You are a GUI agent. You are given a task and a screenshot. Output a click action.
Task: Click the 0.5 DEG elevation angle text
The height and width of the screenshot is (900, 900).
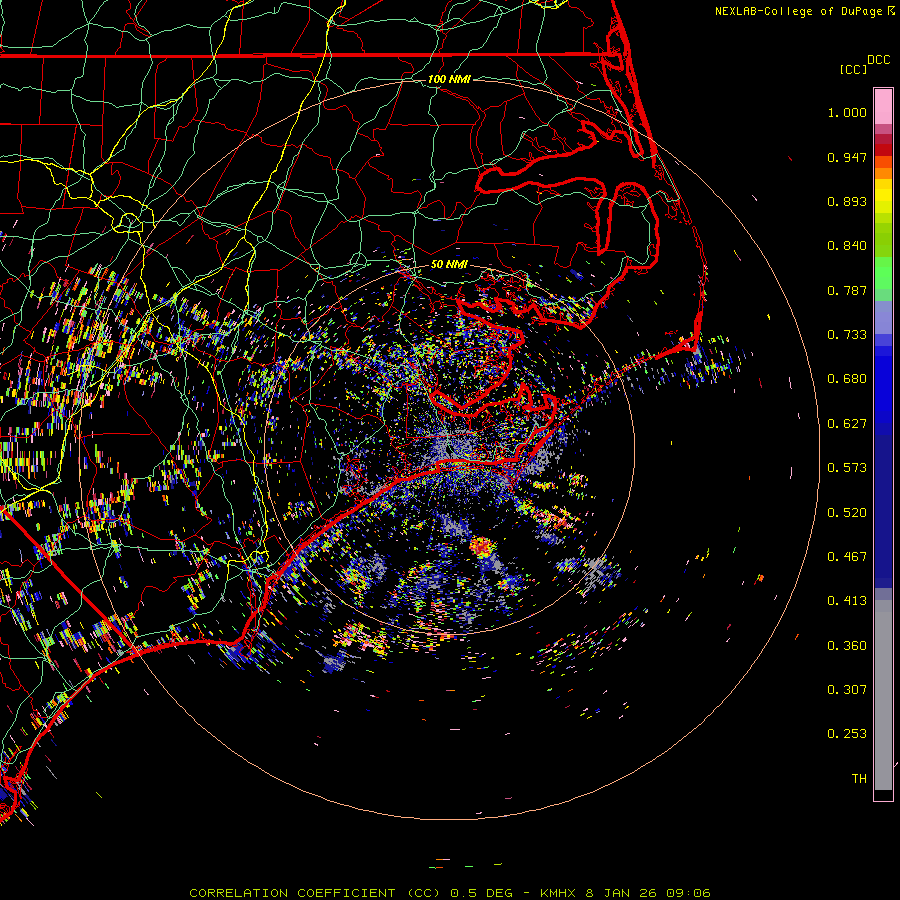pyautogui.click(x=481, y=893)
